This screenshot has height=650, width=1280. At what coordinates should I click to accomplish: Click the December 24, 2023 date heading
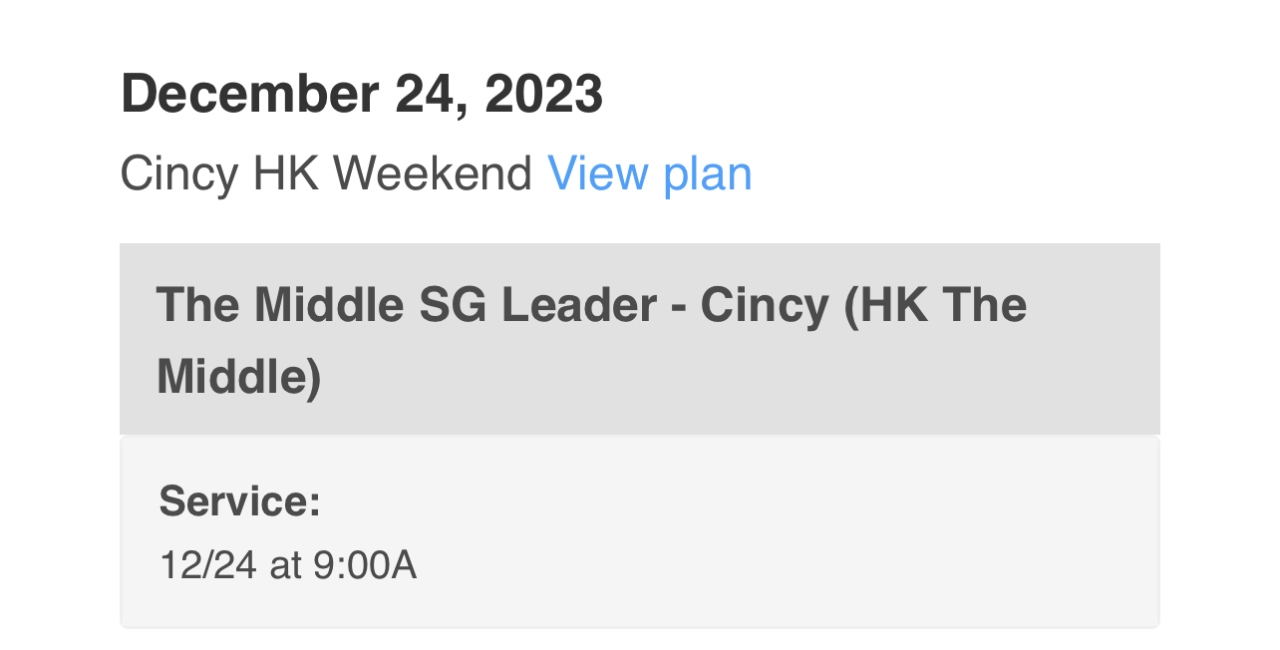(361, 95)
